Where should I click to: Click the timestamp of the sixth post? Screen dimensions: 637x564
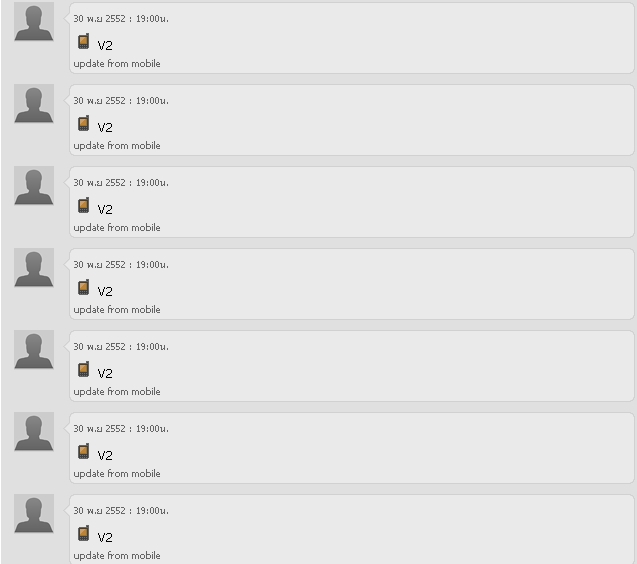(121, 429)
